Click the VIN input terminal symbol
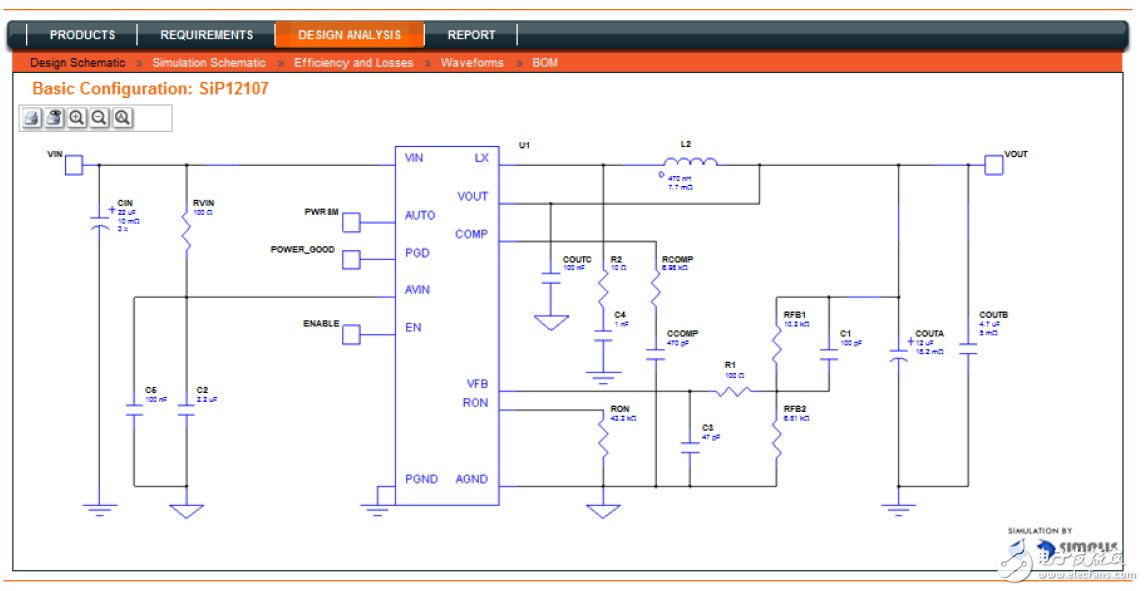 [74, 165]
